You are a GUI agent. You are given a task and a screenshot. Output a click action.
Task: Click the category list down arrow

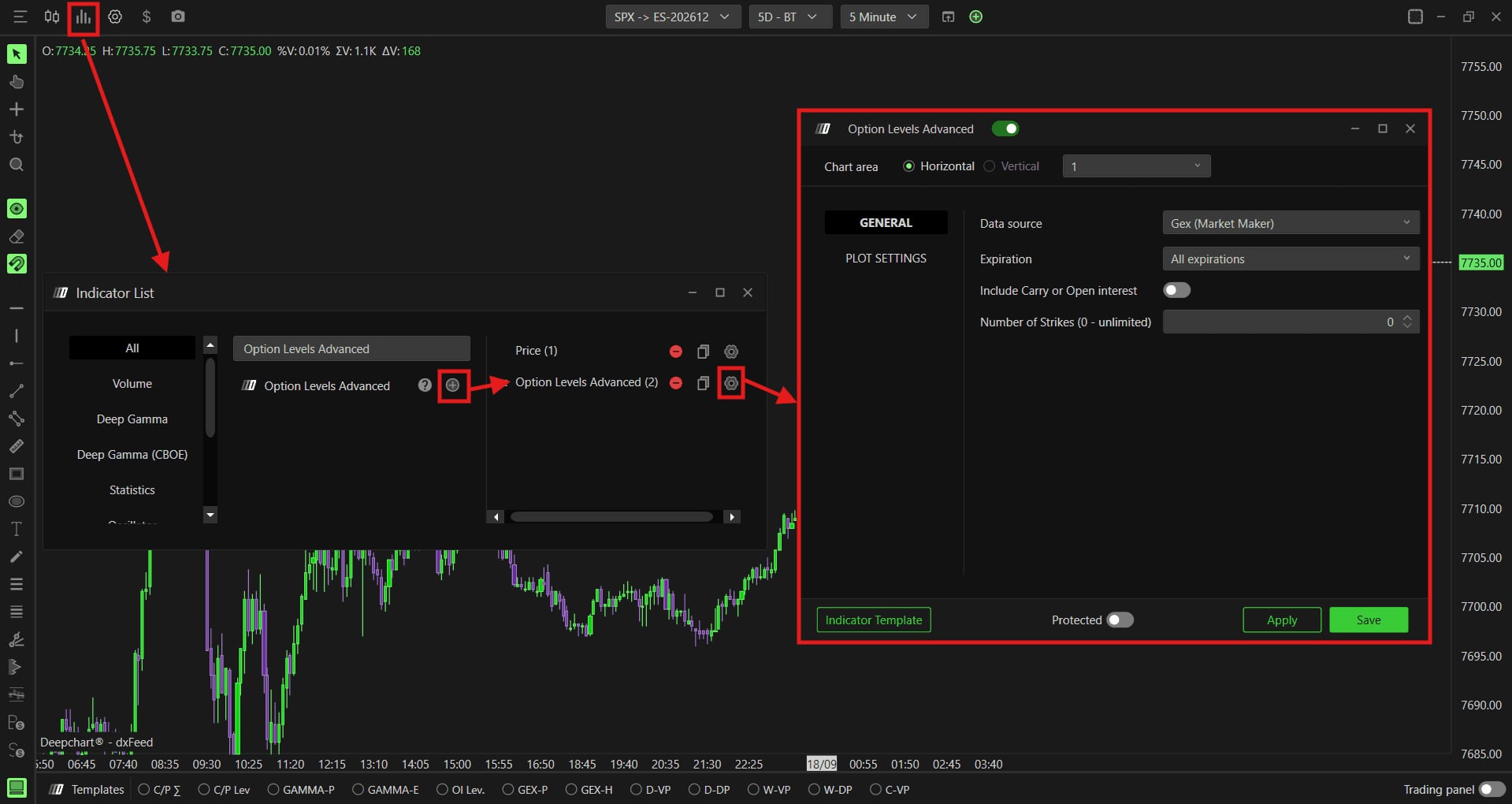(210, 515)
